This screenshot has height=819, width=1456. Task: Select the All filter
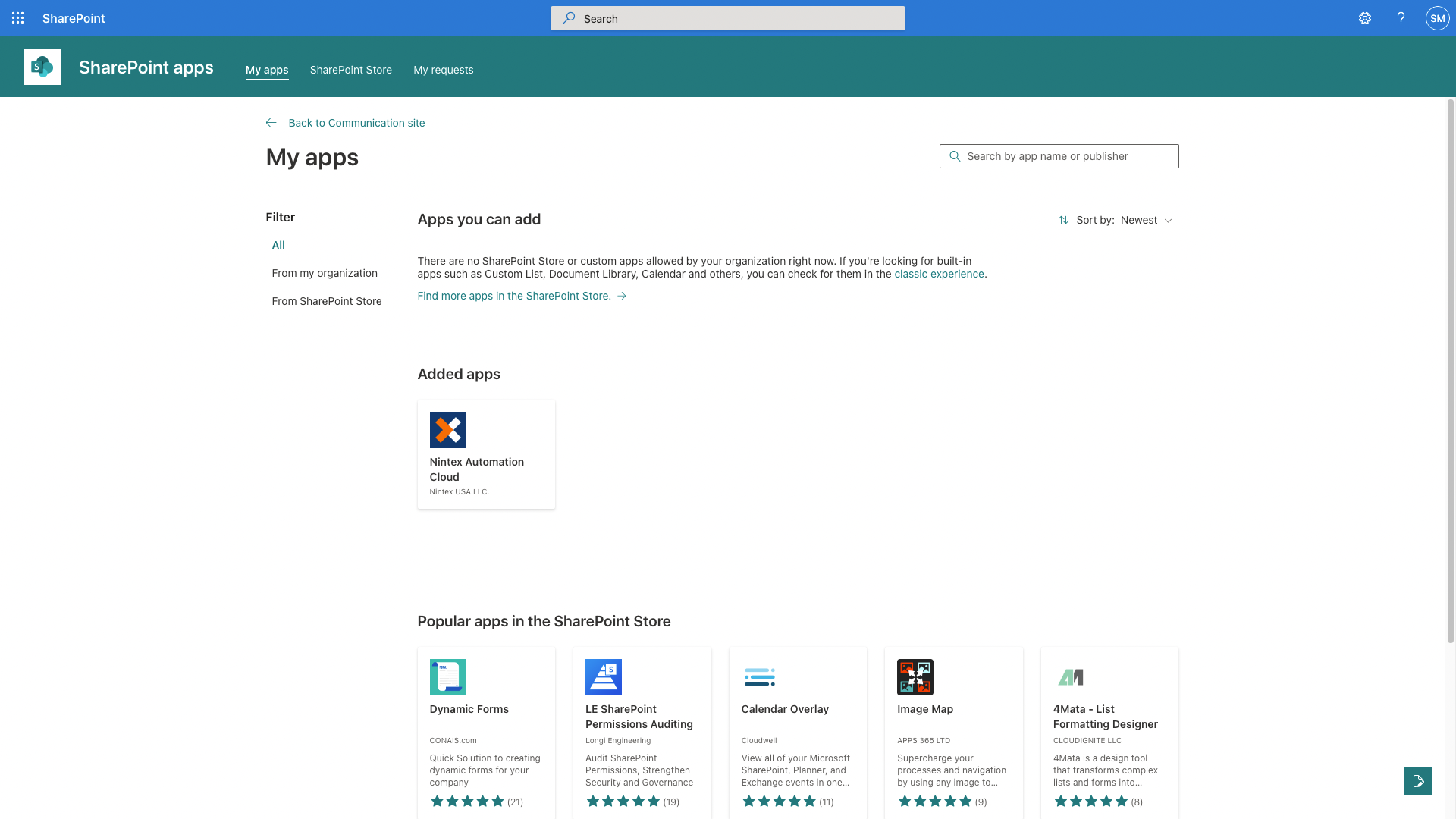click(278, 245)
